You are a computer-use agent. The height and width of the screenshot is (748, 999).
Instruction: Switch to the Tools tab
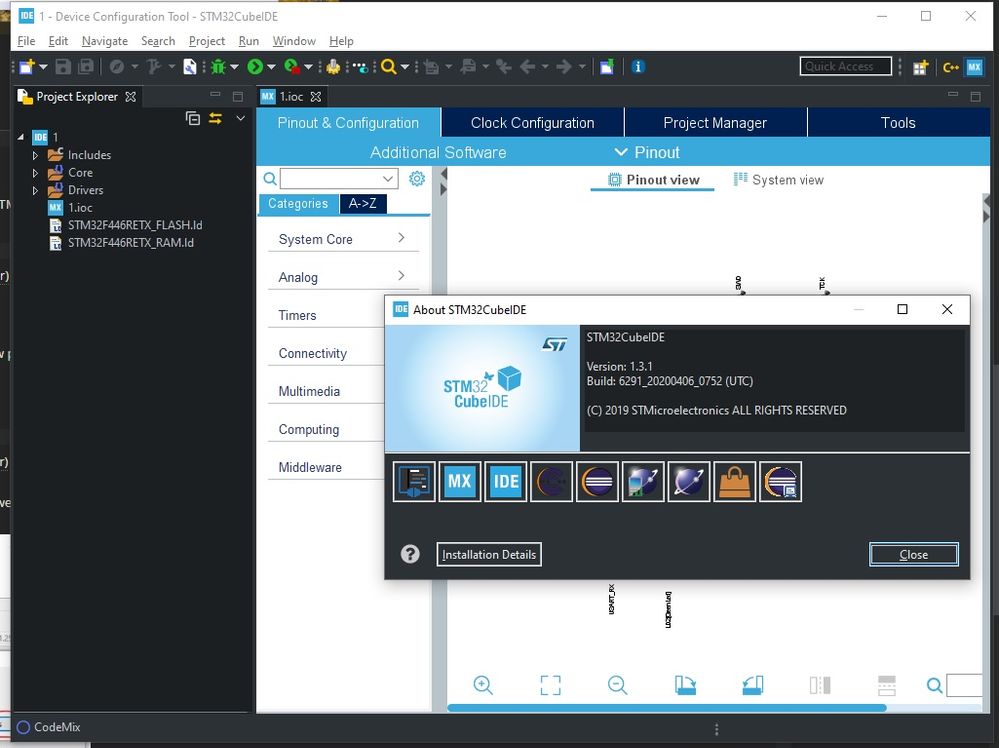coord(898,122)
